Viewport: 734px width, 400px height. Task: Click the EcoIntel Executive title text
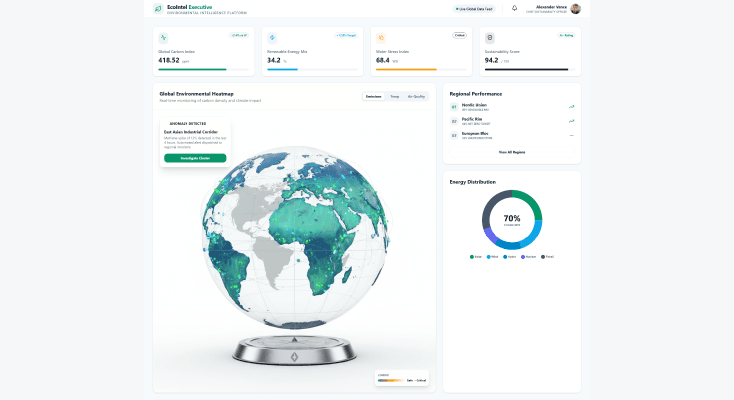pyautogui.click(x=189, y=7)
